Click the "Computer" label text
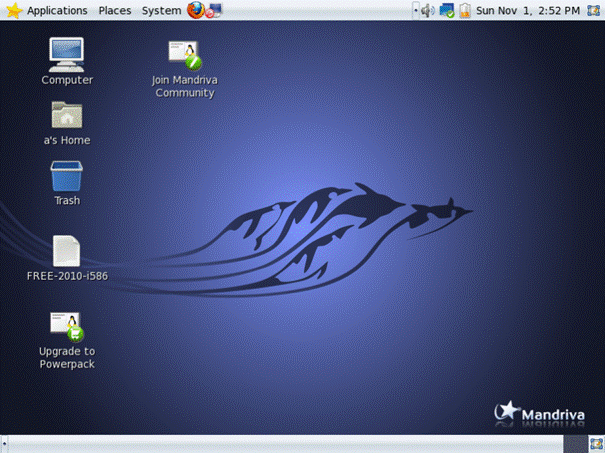The image size is (605, 453). tap(67, 80)
